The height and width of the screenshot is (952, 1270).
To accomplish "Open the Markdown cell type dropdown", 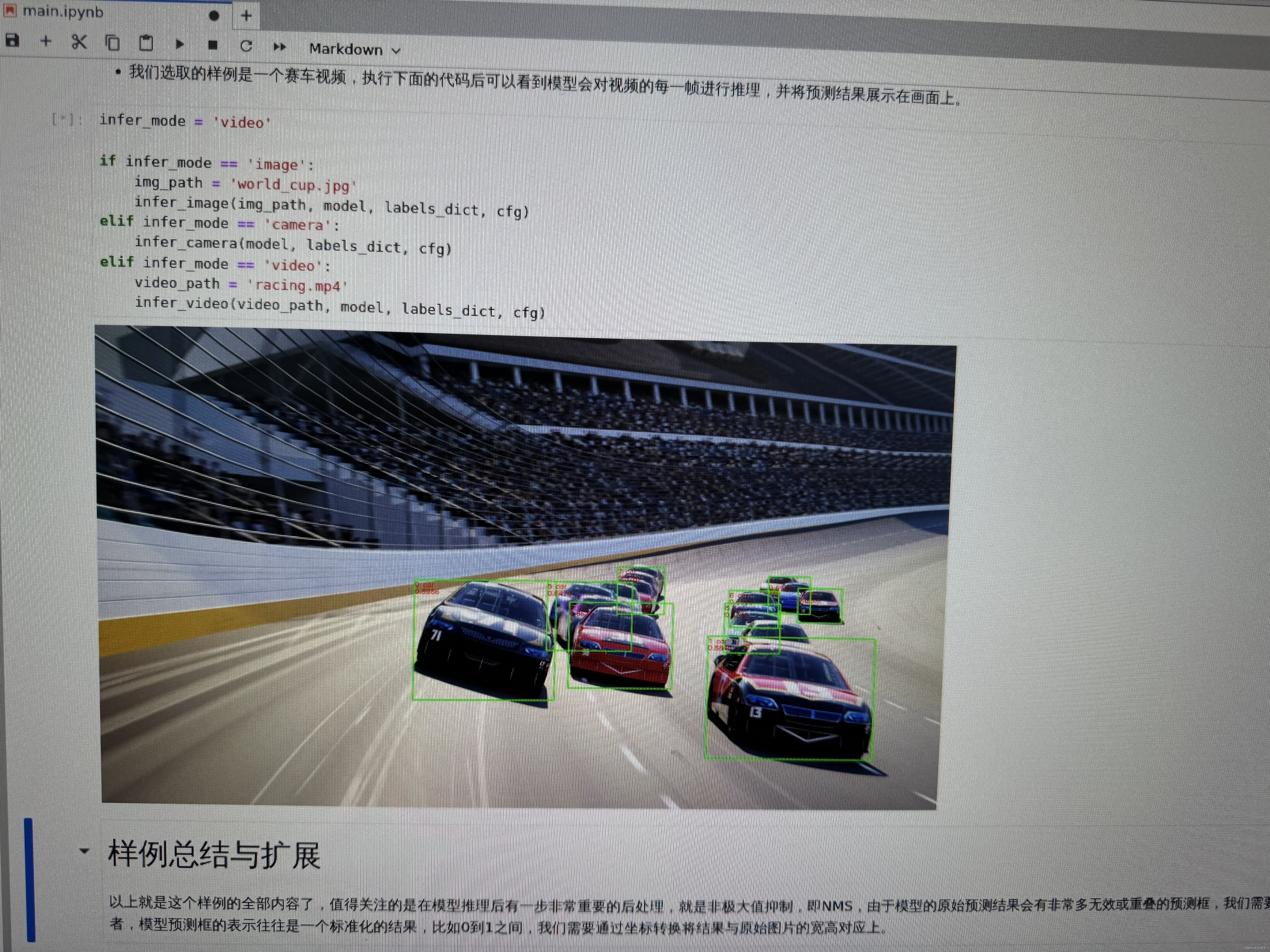I will pos(355,50).
